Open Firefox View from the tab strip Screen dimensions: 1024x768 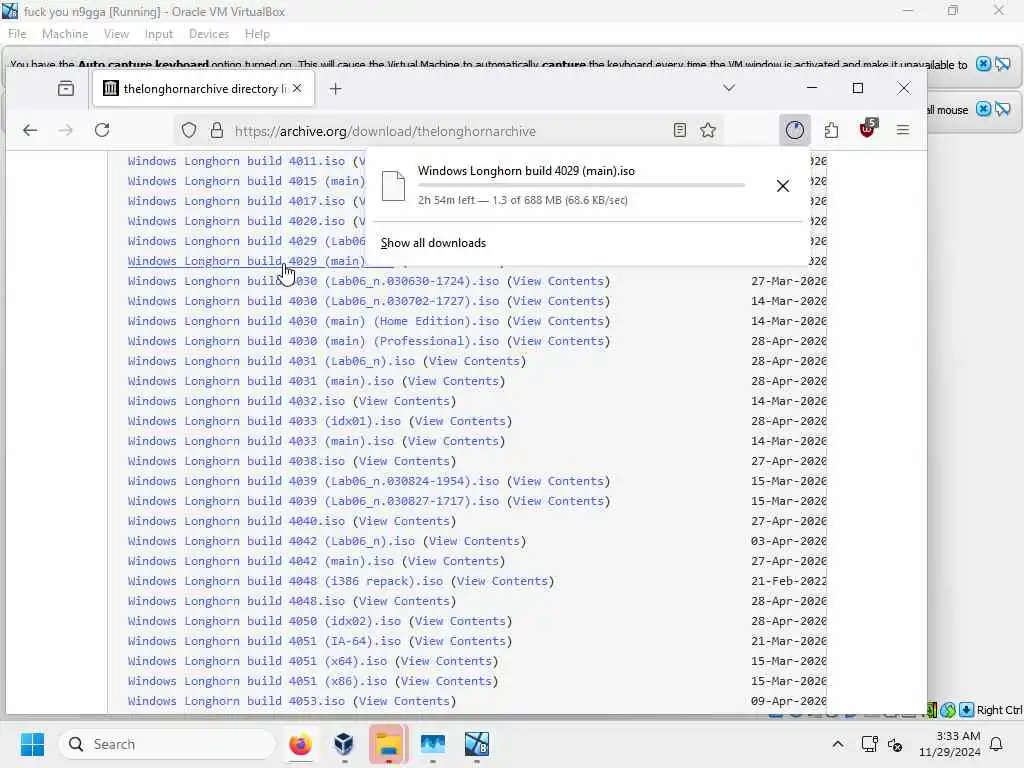(66, 88)
